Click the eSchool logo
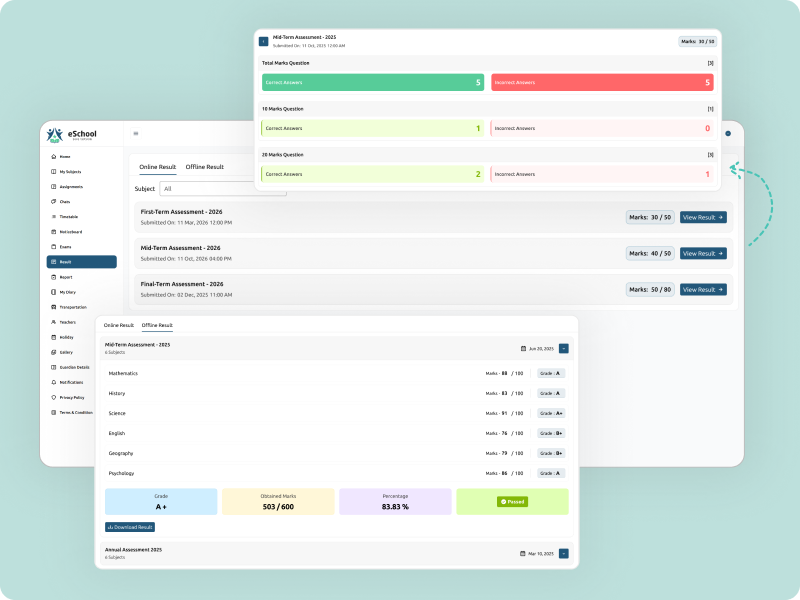This screenshot has height=600, width=800. click(70, 134)
